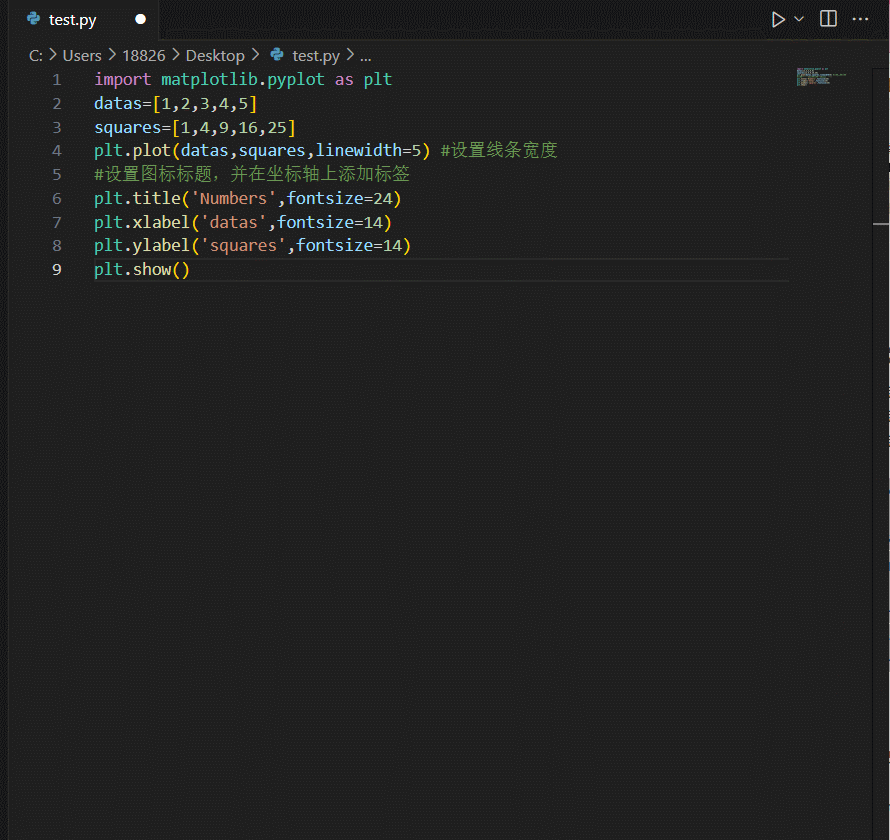This screenshot has width=890, height=840.
Task: Expand the chevron after C: breadcrumb
Action: pos(53,55)
